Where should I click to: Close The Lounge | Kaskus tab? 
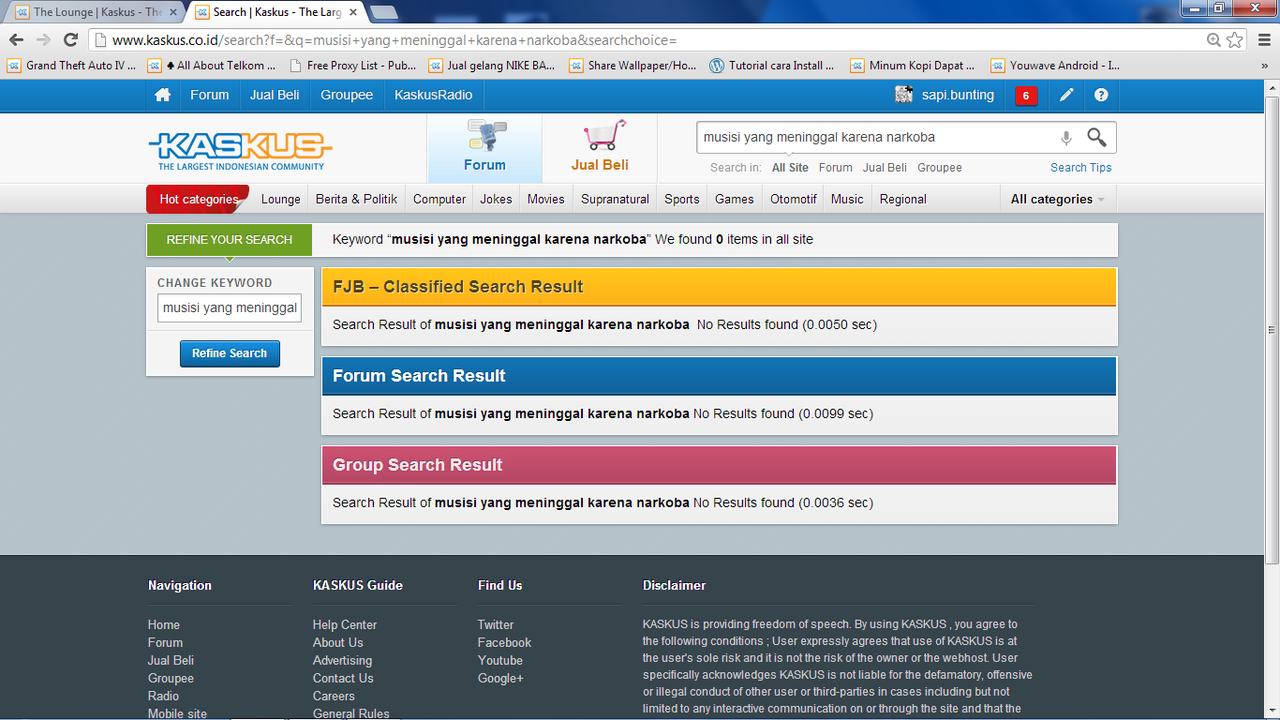[x=173, y=12]
